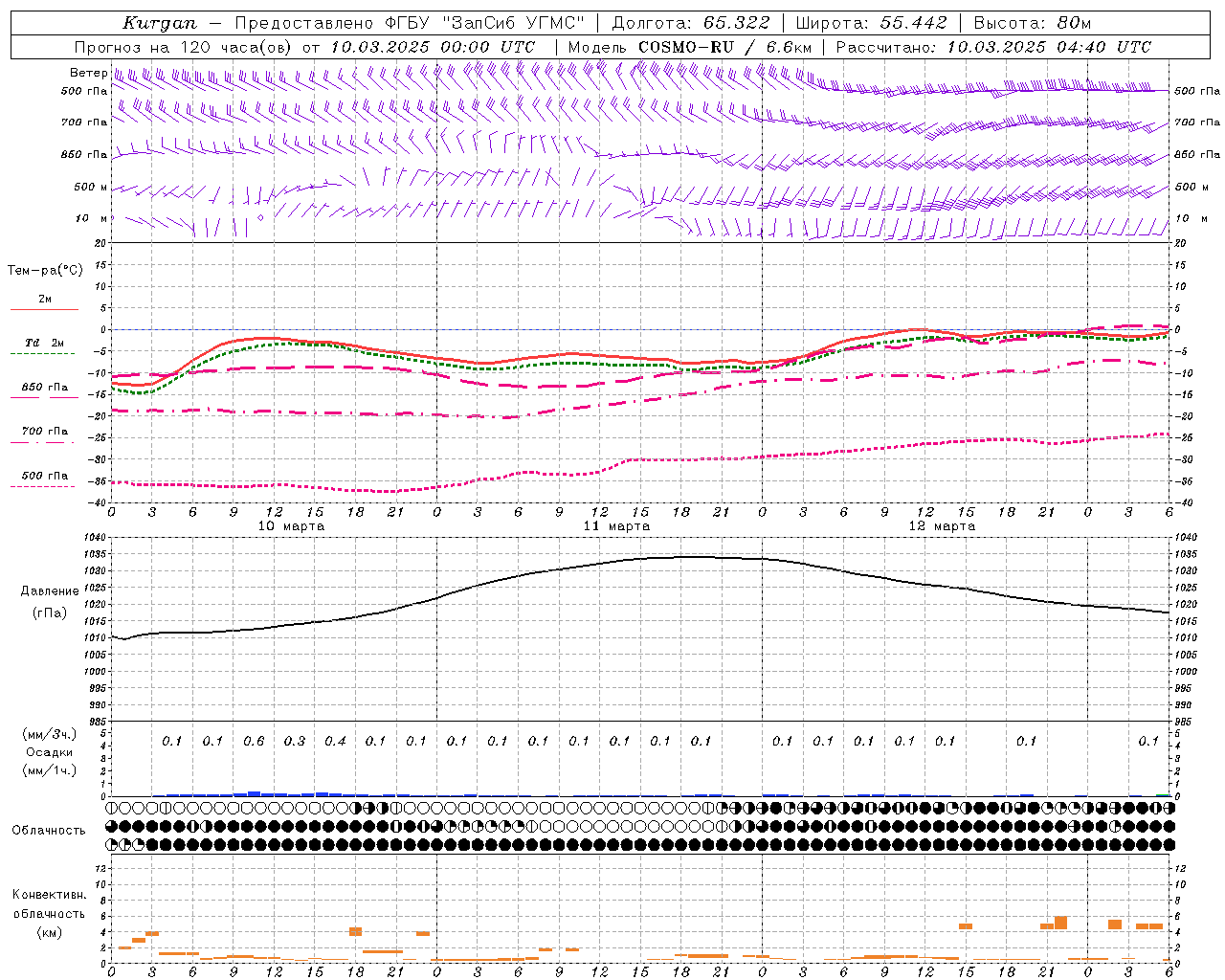
Task: Click the 'Высота: 80м' elevation text
Action: (1033, 23)
